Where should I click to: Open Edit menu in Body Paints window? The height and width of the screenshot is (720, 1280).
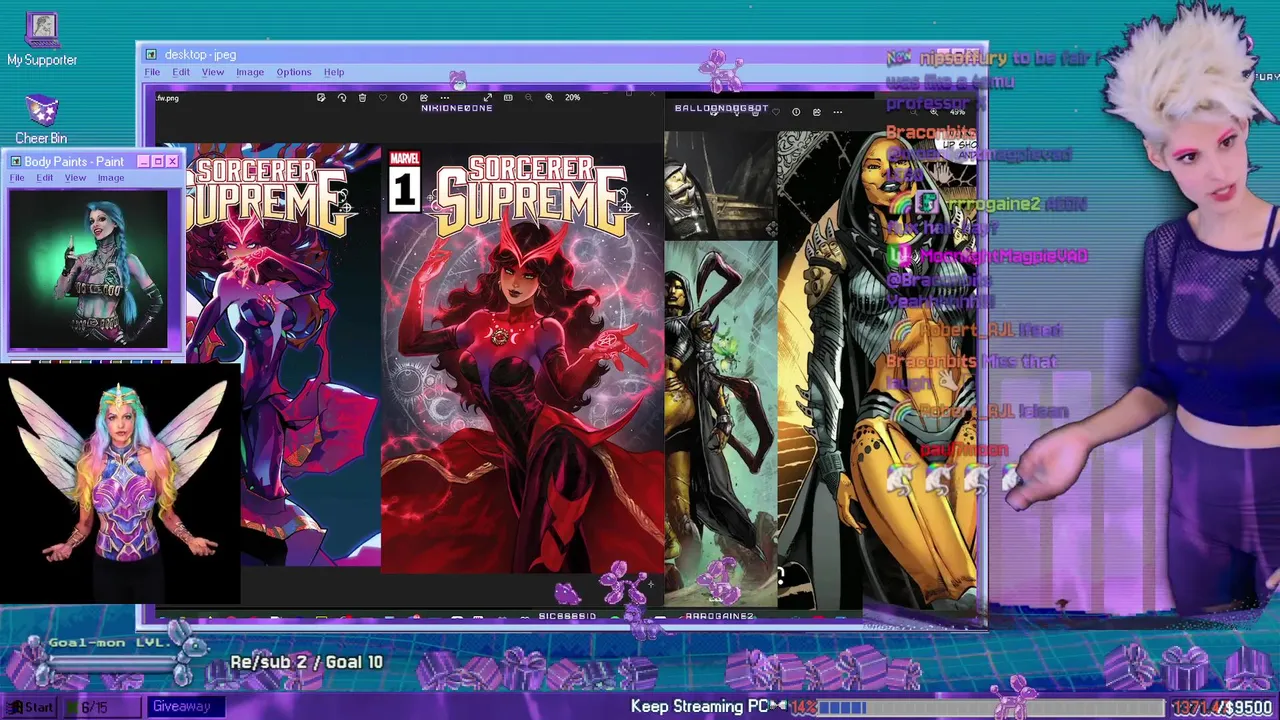pos(45,178)
